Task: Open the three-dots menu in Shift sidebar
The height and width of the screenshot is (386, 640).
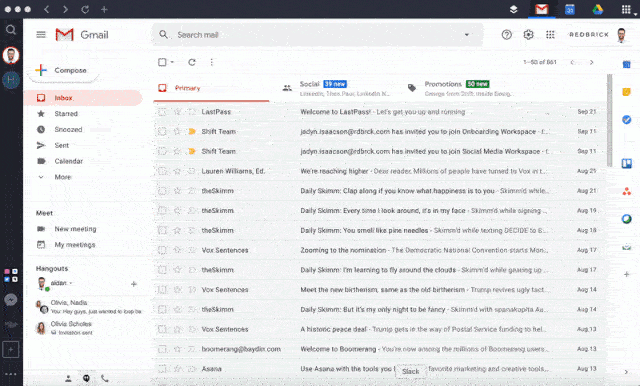Action: tap(11, 374)
